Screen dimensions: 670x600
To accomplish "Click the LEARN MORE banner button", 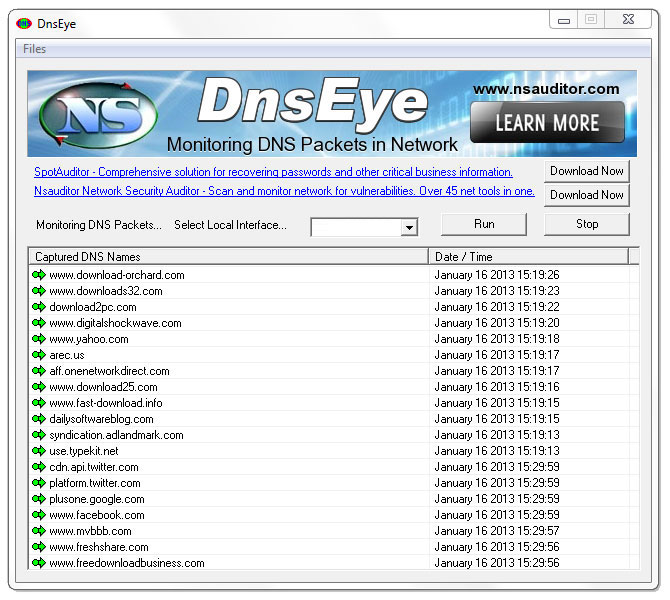I will [x=547, y=123].
